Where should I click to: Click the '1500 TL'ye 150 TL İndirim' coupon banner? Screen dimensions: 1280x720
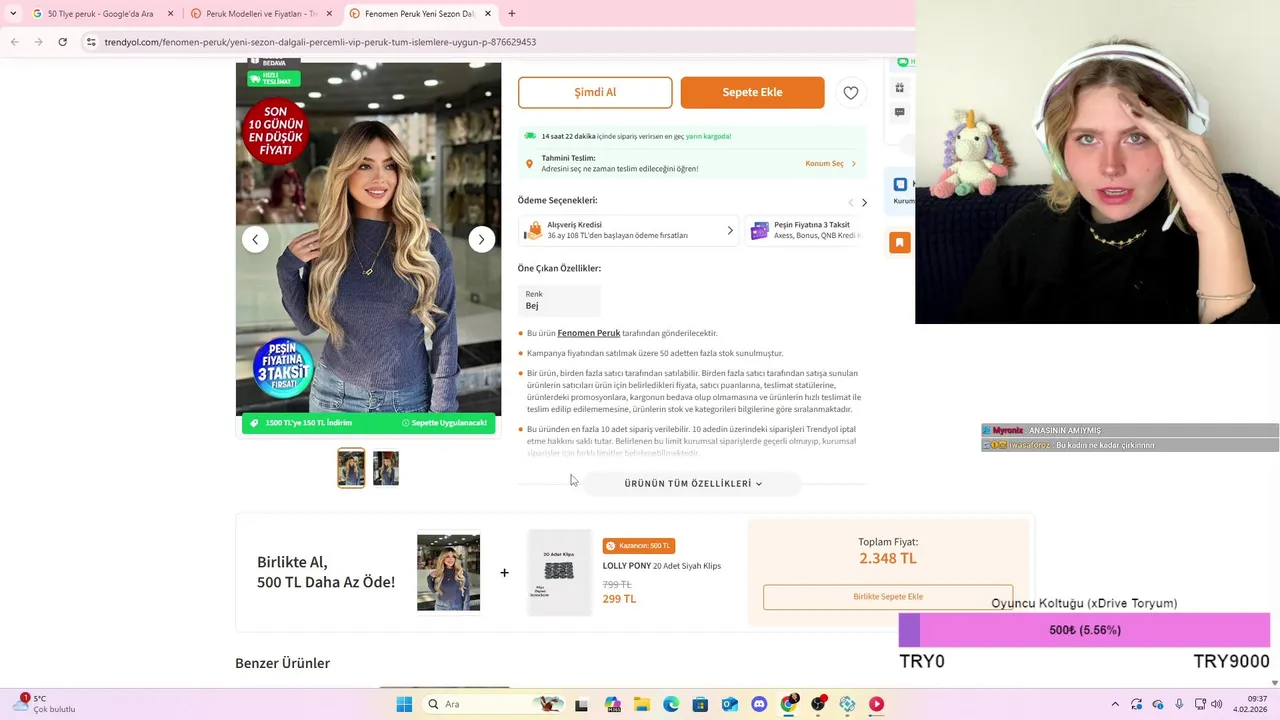(368, 423)
